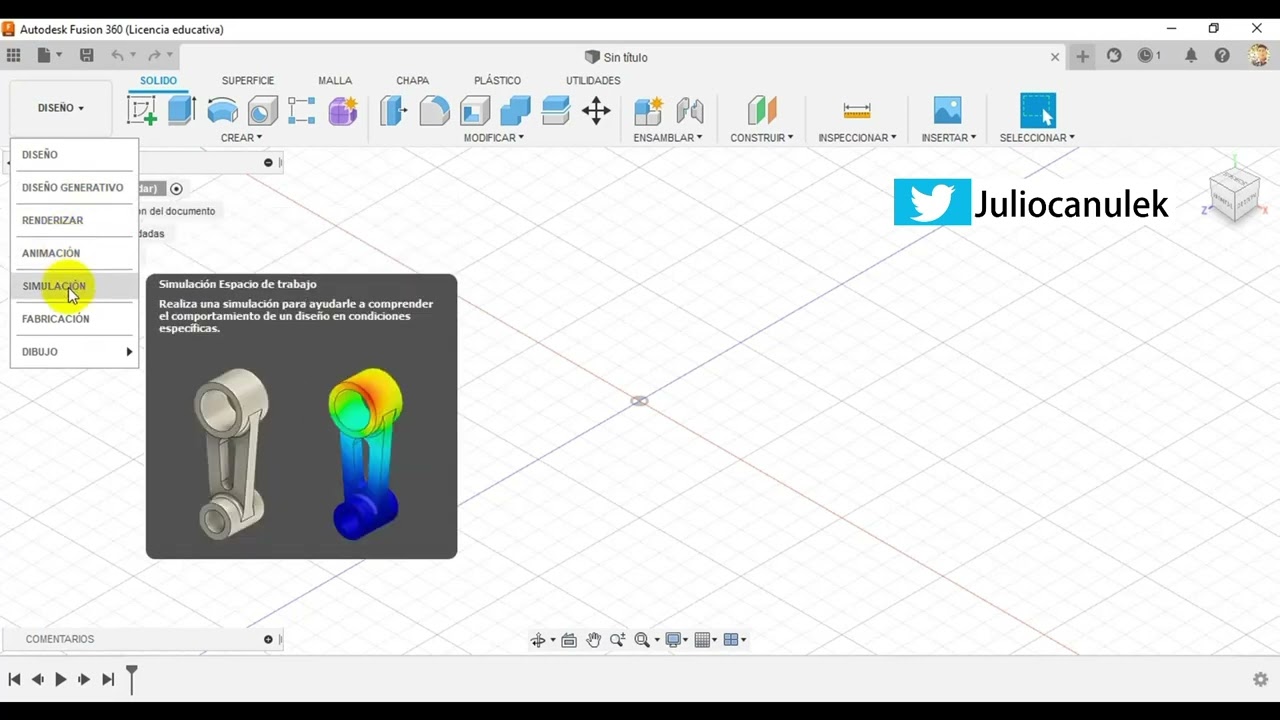Choose DISEÑO in the workspace menu
Image resolution: width=1280 pixels, height=720 pixels.
(x=74, y=155)
